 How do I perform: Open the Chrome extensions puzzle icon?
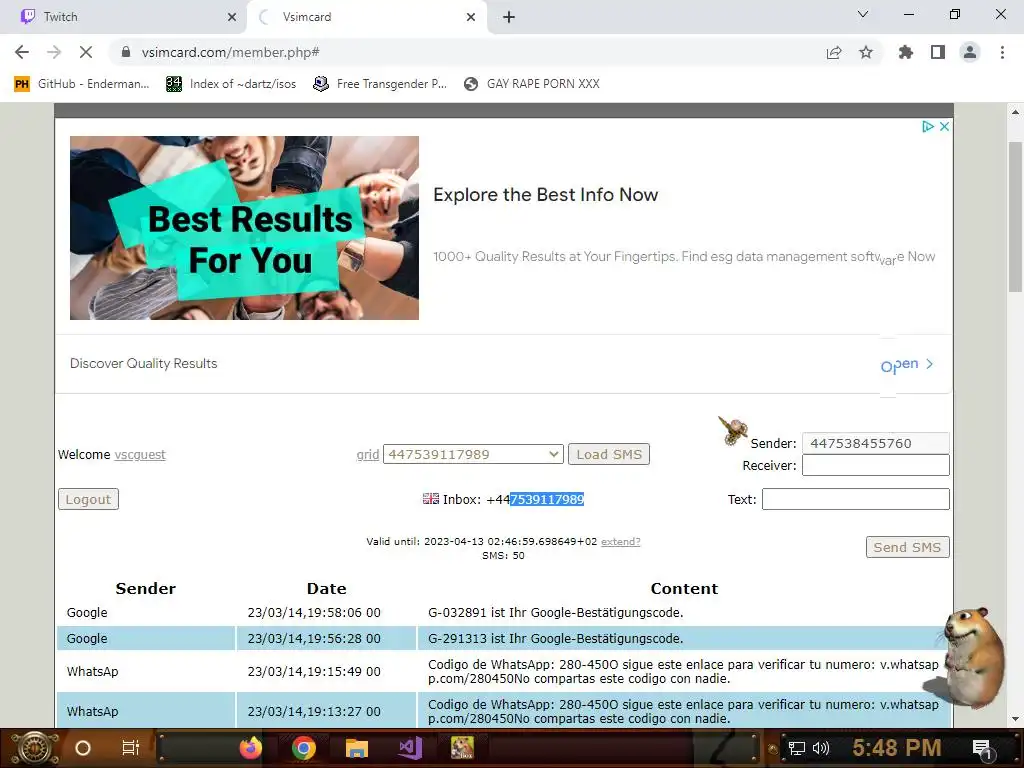coord(906,52)
